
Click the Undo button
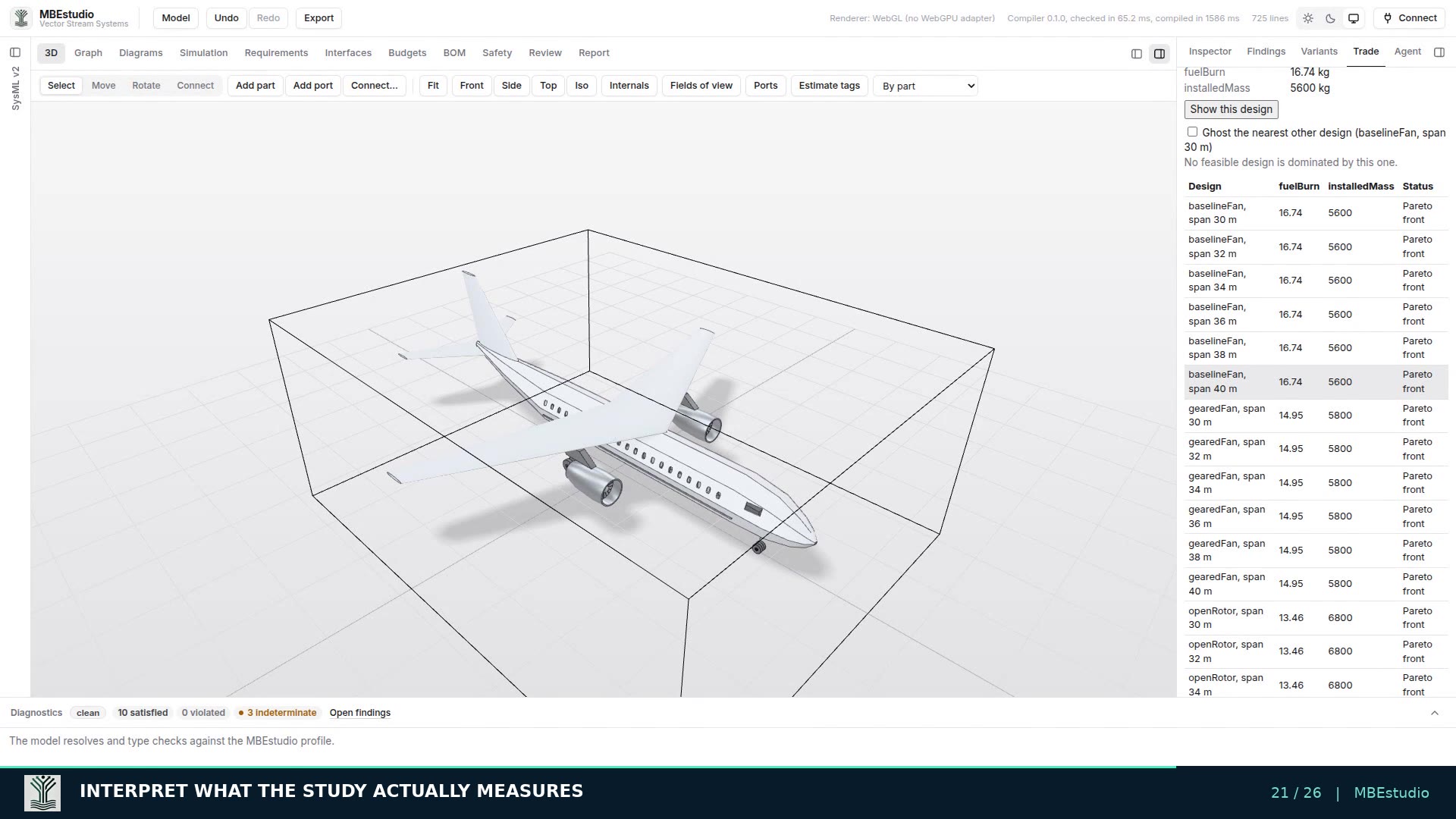click(x=226, y=18)
